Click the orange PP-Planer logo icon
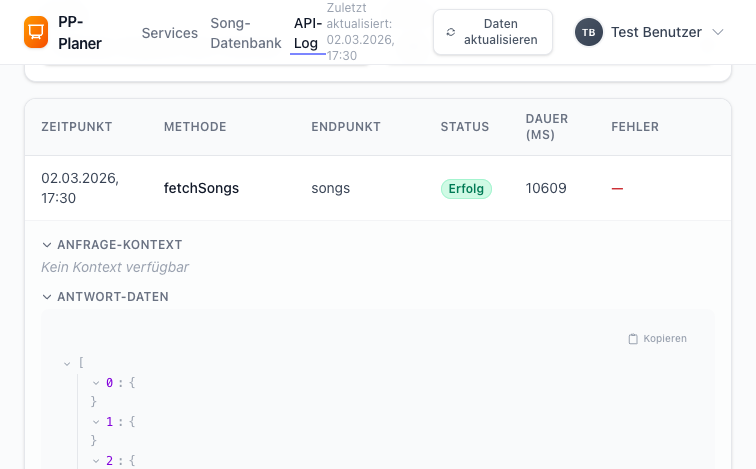Image resolution: width=756 pixels, height=469 pixels. click(x=36, y=32)
